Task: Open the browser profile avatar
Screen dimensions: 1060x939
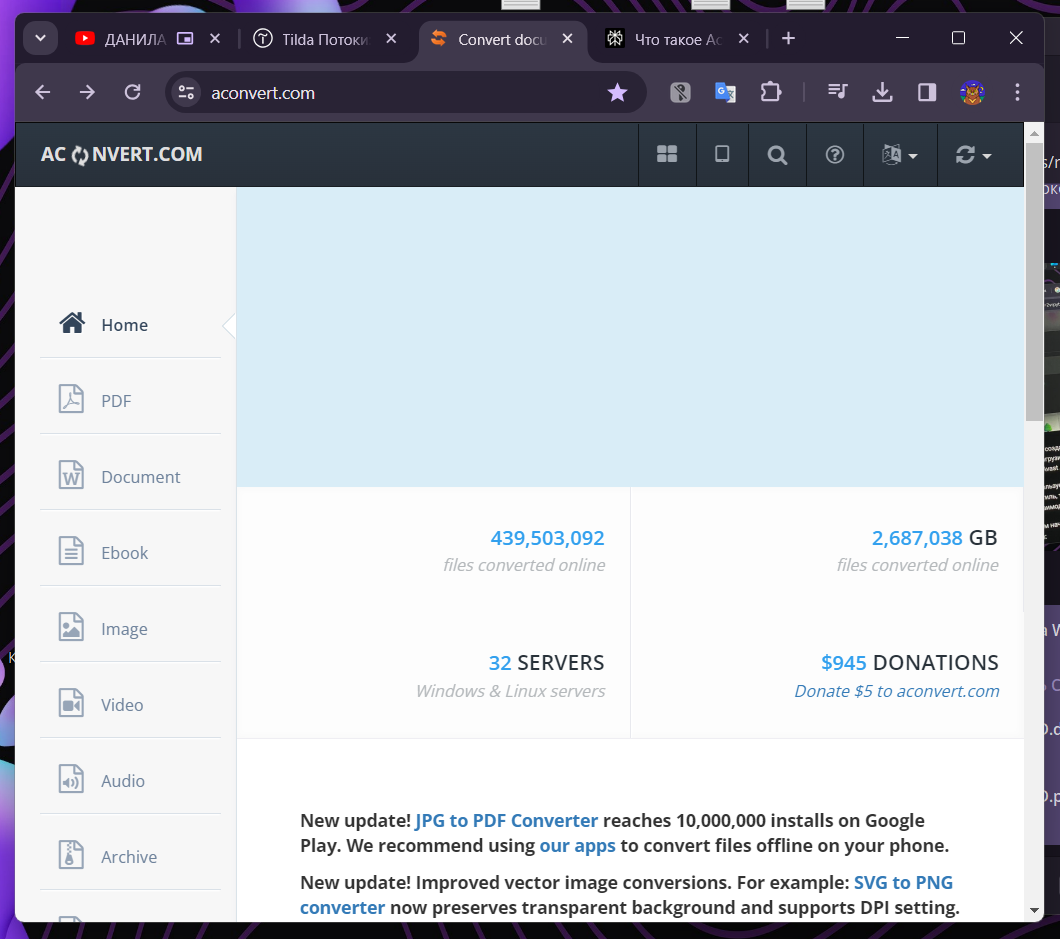Action: (x=972, y=93)
